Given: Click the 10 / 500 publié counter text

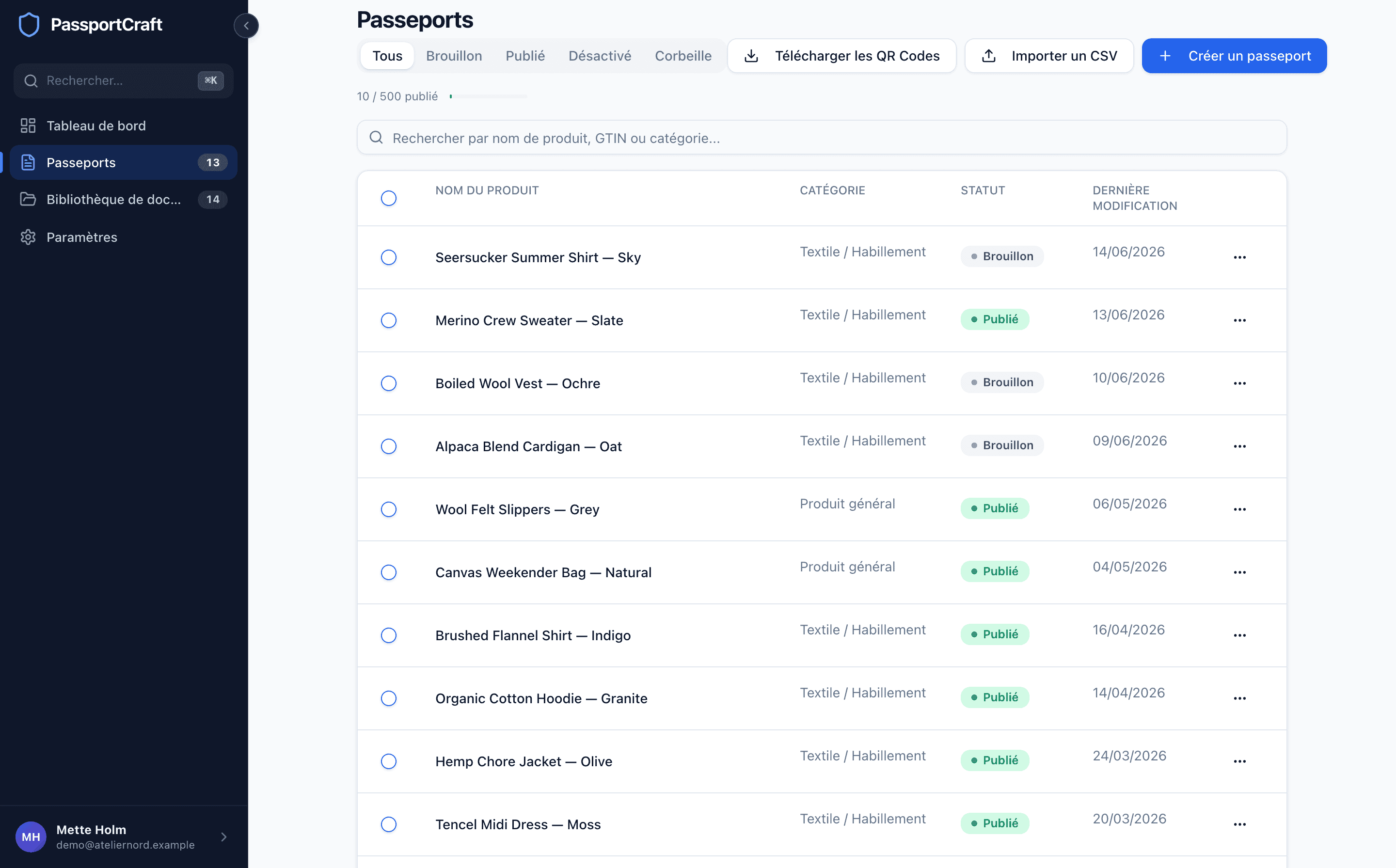Looking at the screenshot, I should (397, 96).
